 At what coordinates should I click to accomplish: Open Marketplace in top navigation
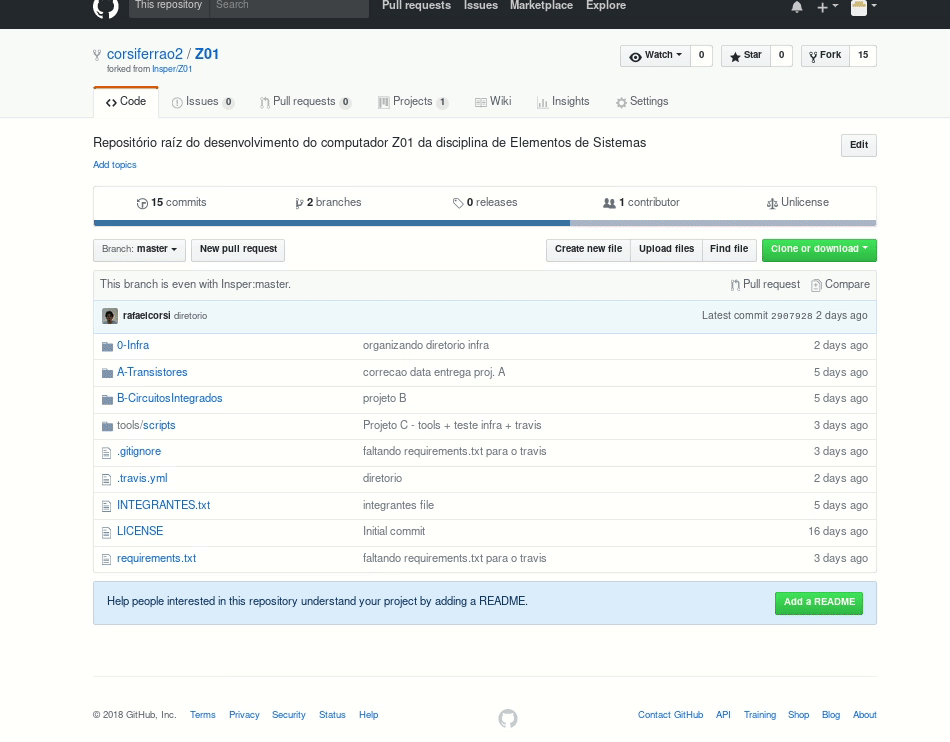coord(541,5)
